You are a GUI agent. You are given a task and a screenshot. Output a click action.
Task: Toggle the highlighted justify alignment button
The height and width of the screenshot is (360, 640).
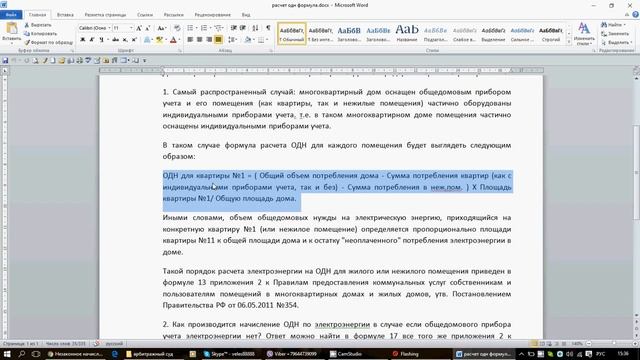click(218, 40)
